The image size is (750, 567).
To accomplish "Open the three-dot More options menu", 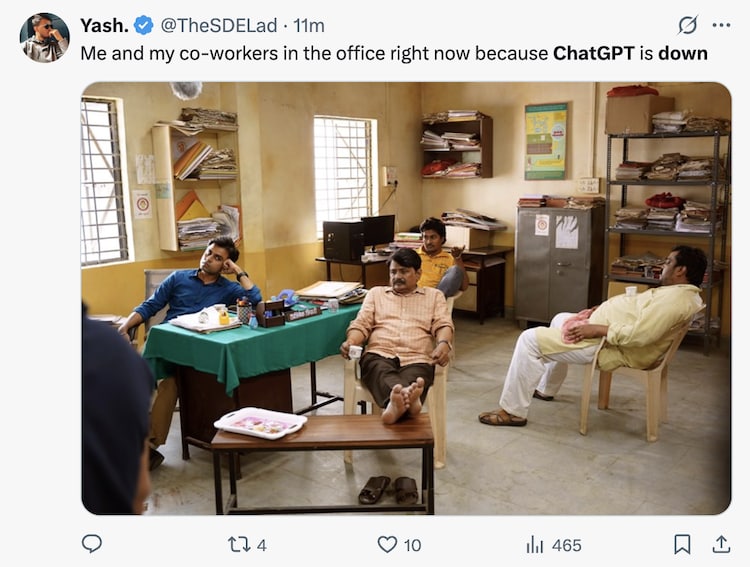I will click(x=721, y=25).
